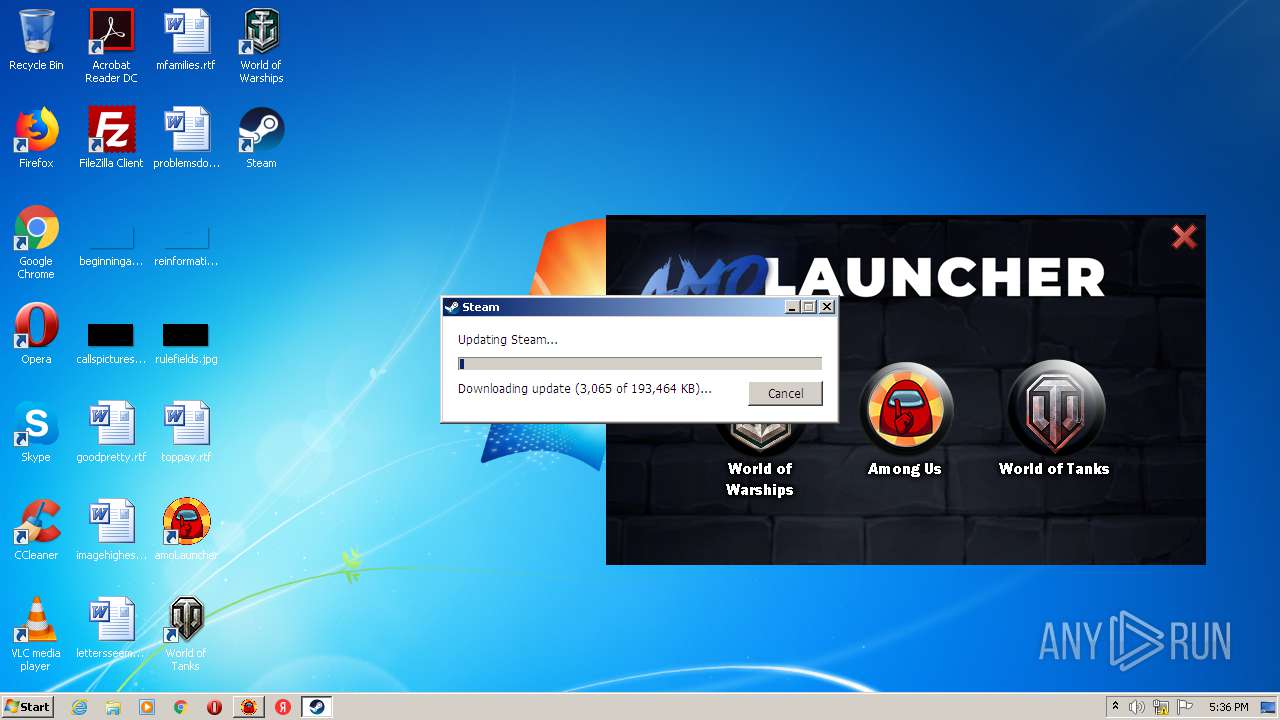Click the taskbar clock

[1228, 707]
